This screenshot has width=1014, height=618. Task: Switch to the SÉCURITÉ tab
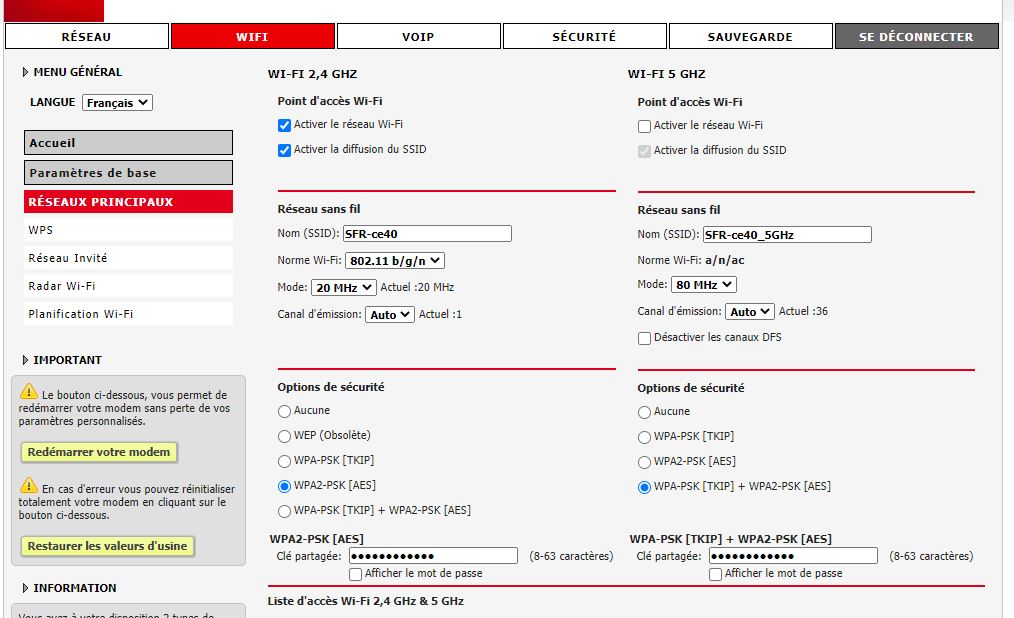584,37
